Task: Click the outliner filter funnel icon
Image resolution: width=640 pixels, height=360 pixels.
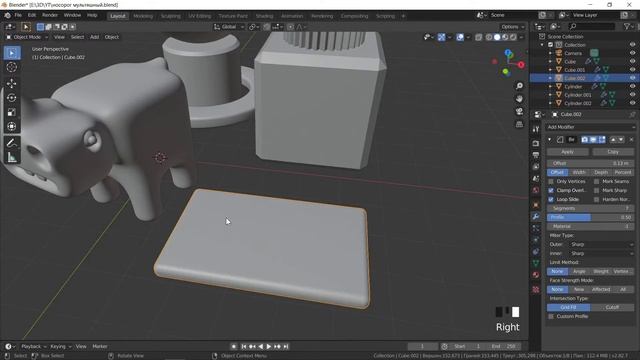Action: click(x=627, y=26)
